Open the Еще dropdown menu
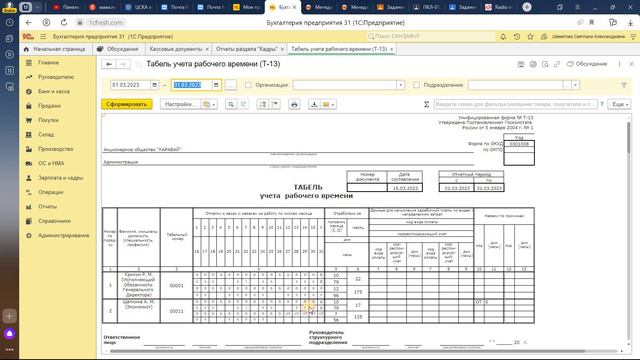Viewport: 640px width, 360px height. 619,104
